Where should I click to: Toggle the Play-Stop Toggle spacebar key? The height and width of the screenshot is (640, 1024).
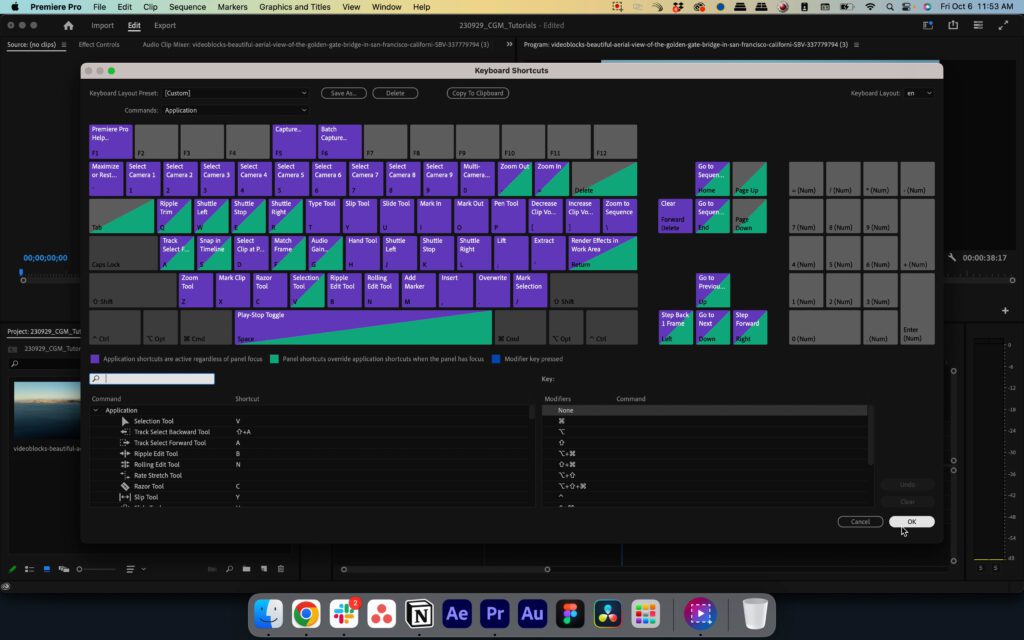(x=363, y=327)
